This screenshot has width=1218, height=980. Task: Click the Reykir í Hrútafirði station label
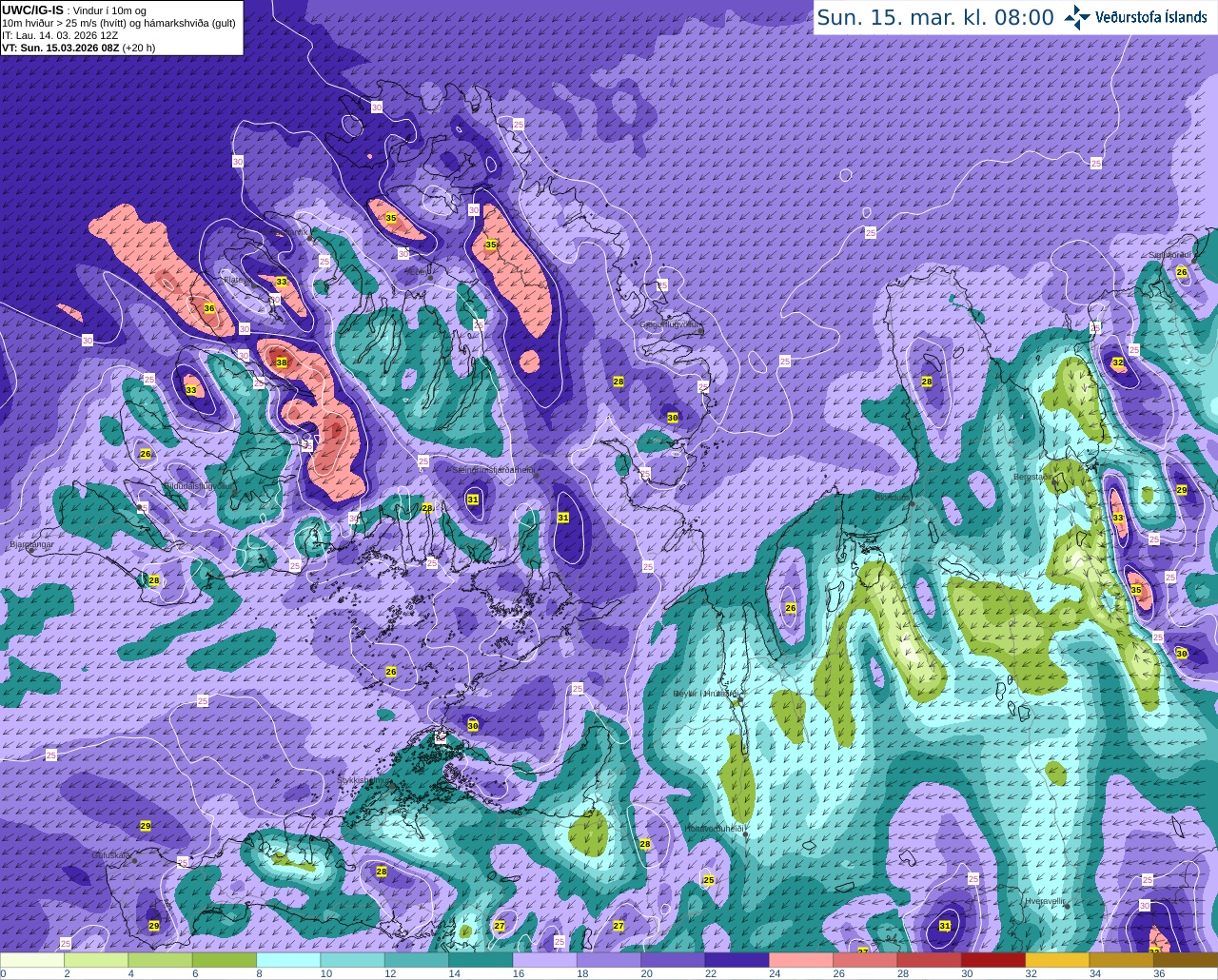pos(705,694)
